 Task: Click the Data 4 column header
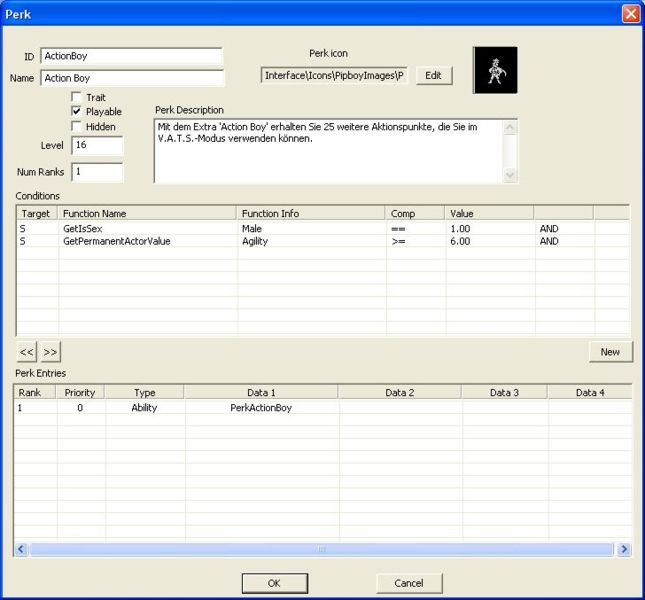590,393
